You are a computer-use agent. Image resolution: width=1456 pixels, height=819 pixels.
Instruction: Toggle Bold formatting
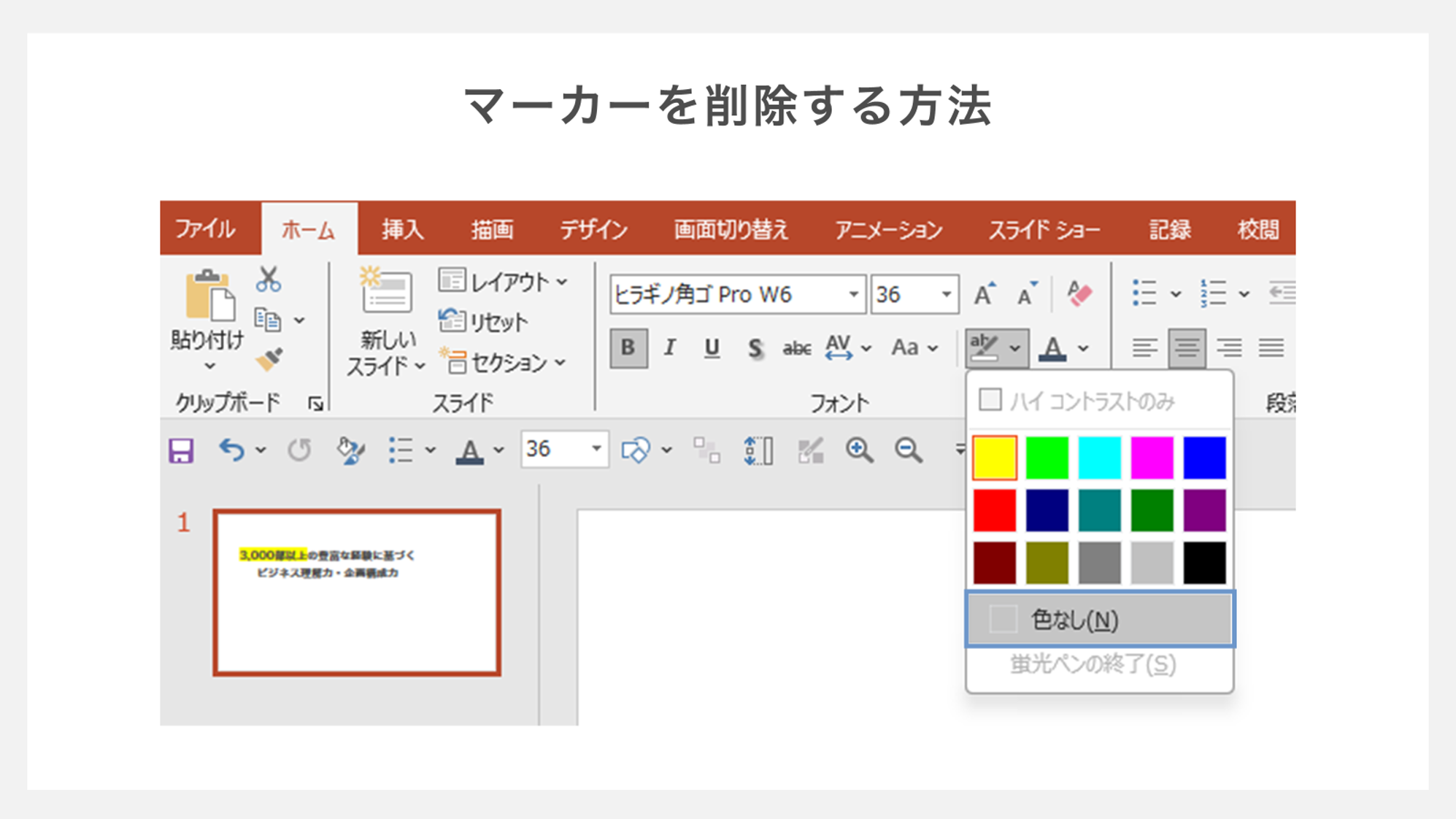coord(628,347)
